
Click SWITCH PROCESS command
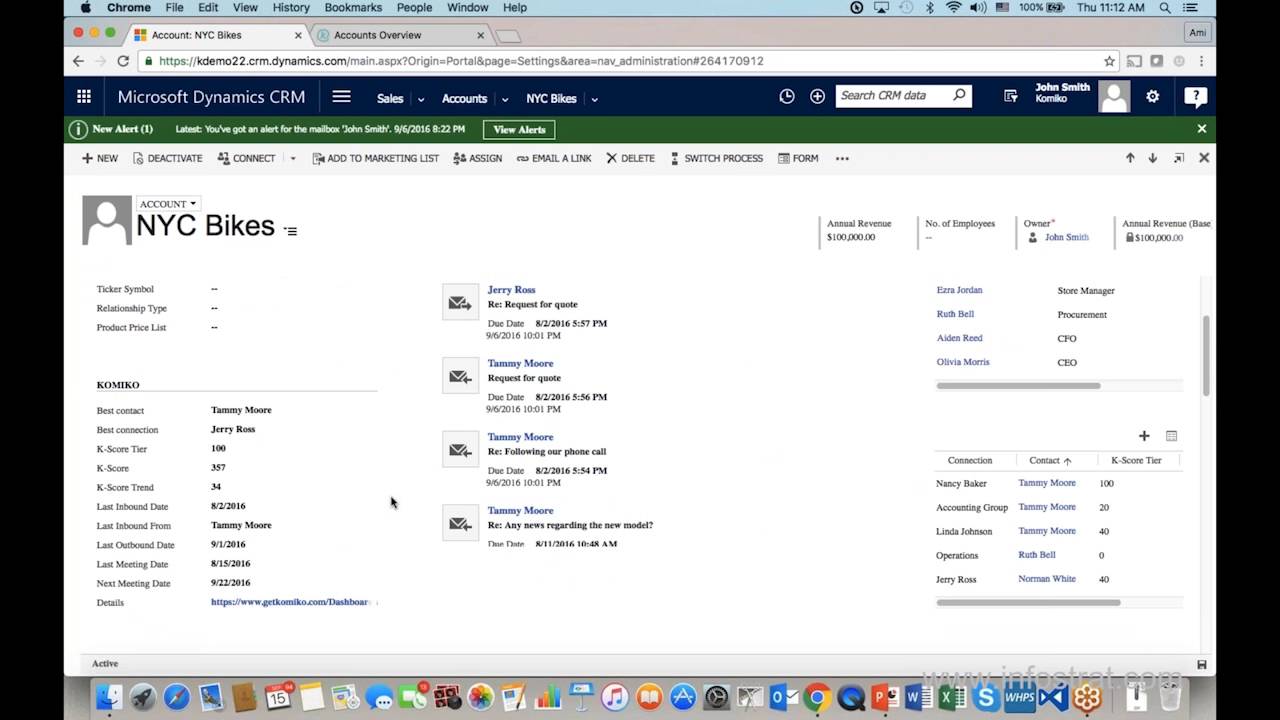(716, 158)
